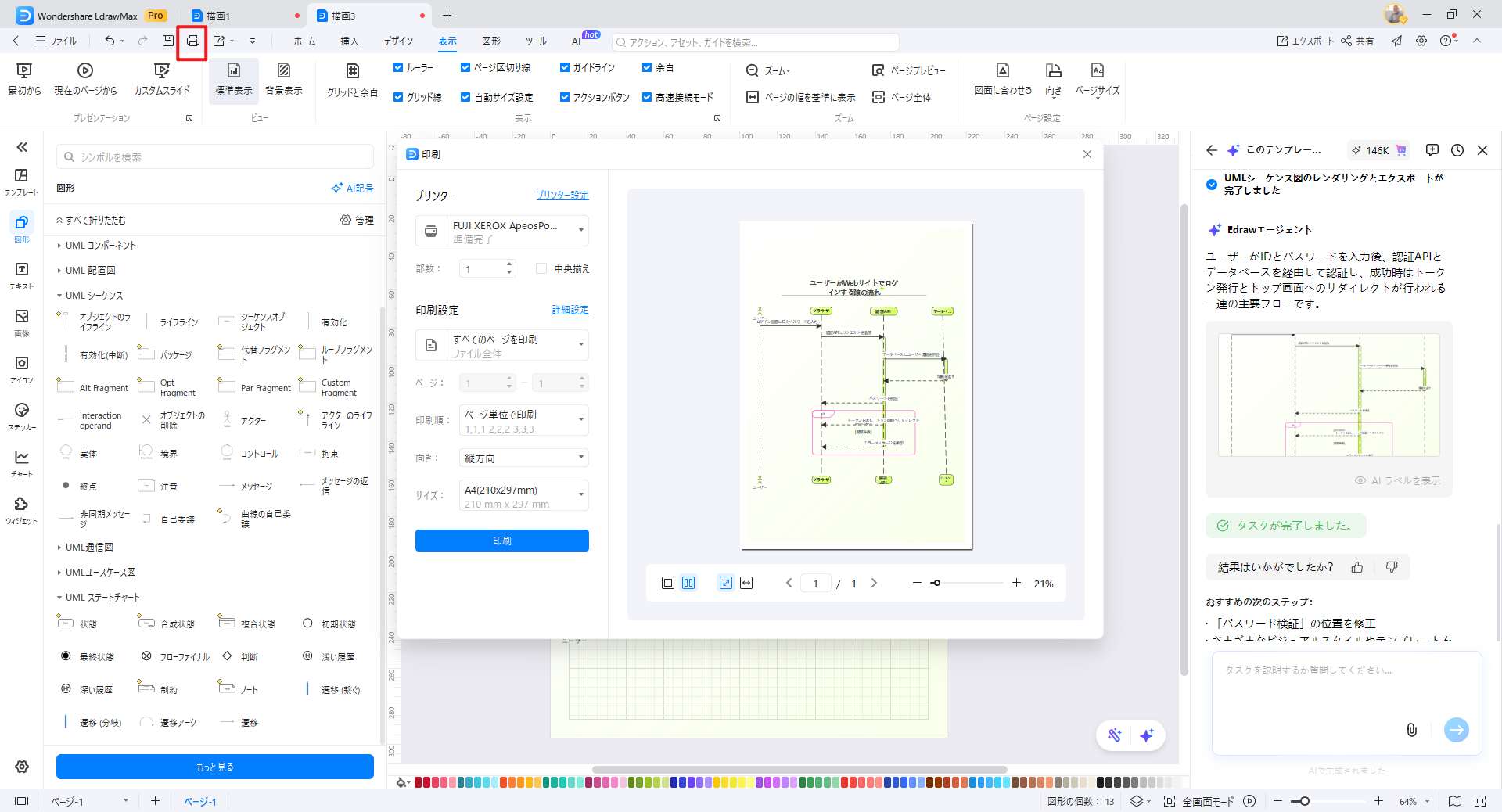Toggle the Ruler checkbox
Screen dimensions: 1502x812
point(398,68)
